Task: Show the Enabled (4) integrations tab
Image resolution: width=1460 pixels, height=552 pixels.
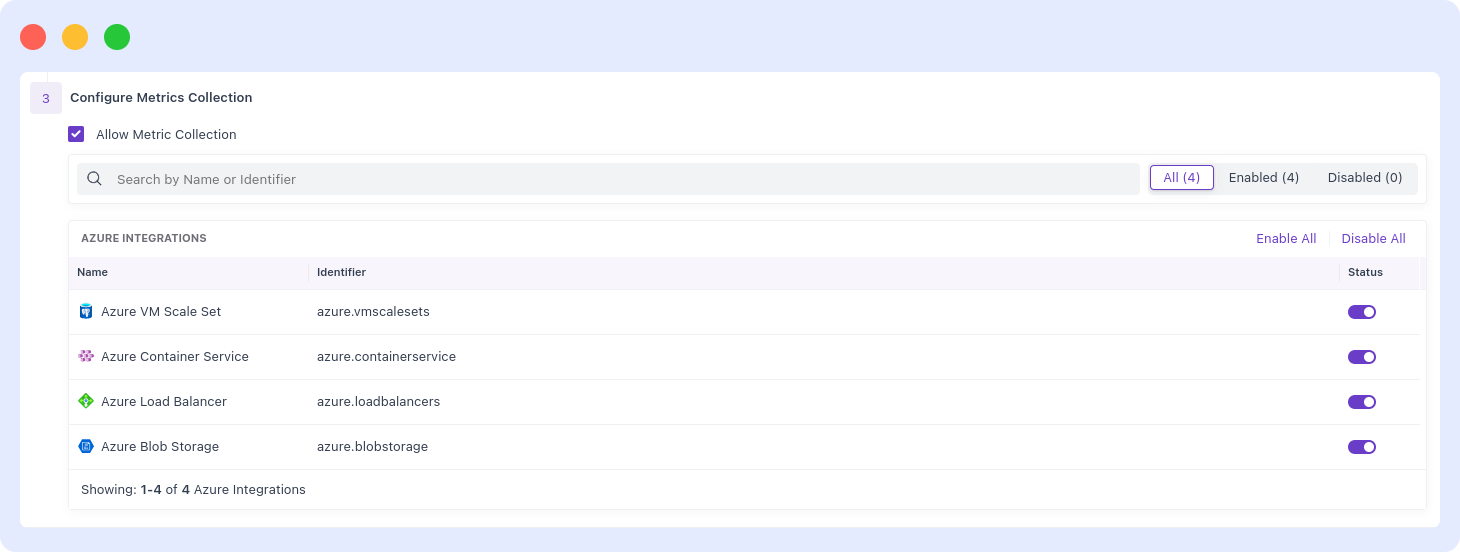Action: click(1263, 178)
